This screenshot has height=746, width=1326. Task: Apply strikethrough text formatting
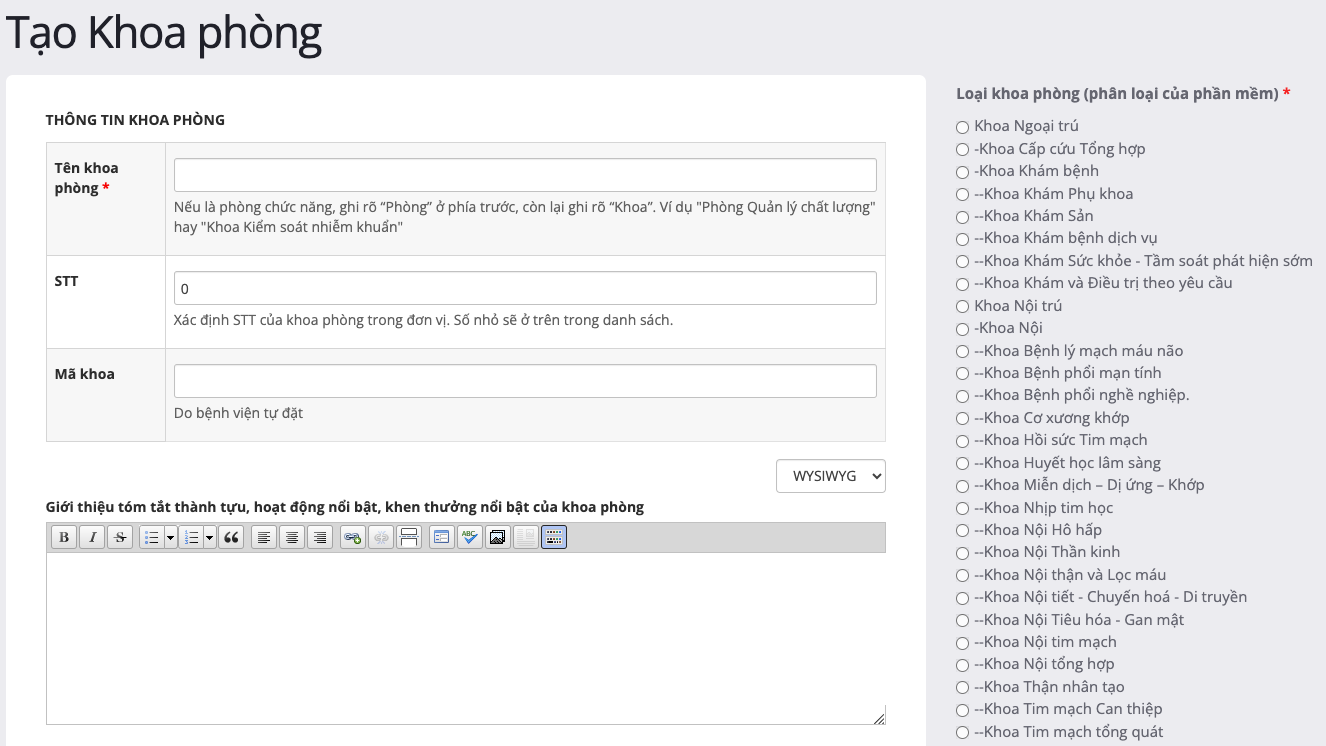click(x=120, y=538)
